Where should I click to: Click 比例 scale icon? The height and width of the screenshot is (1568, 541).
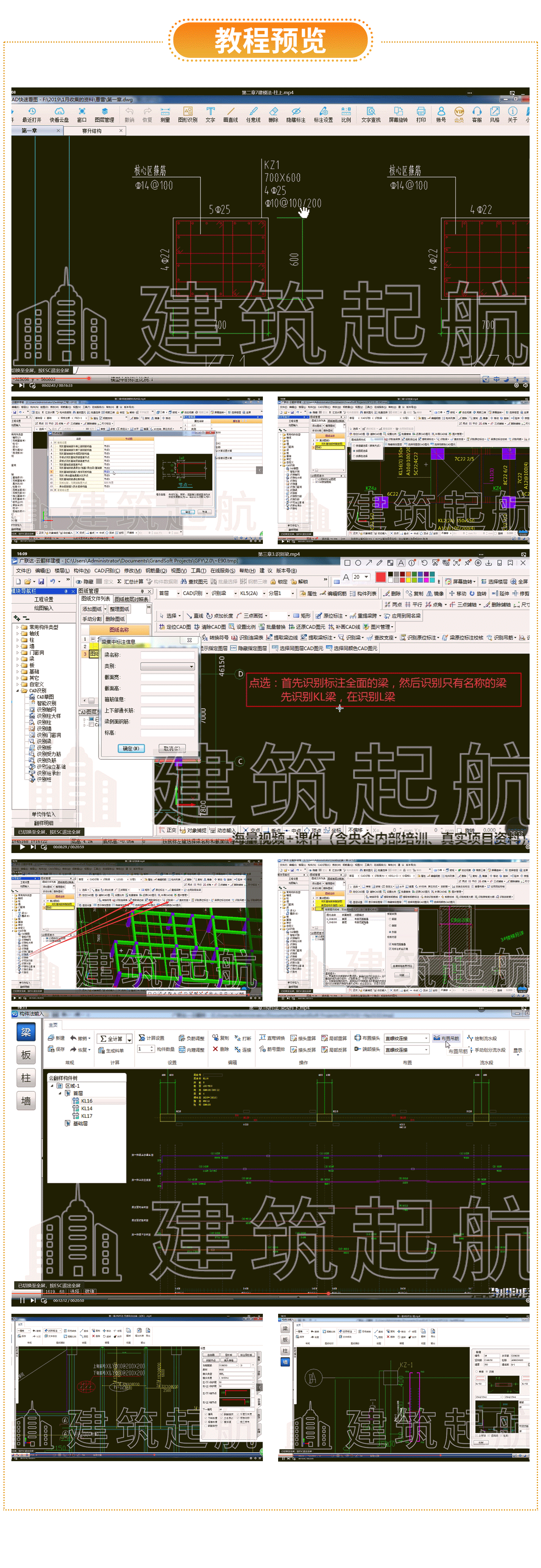coord(346,115)
